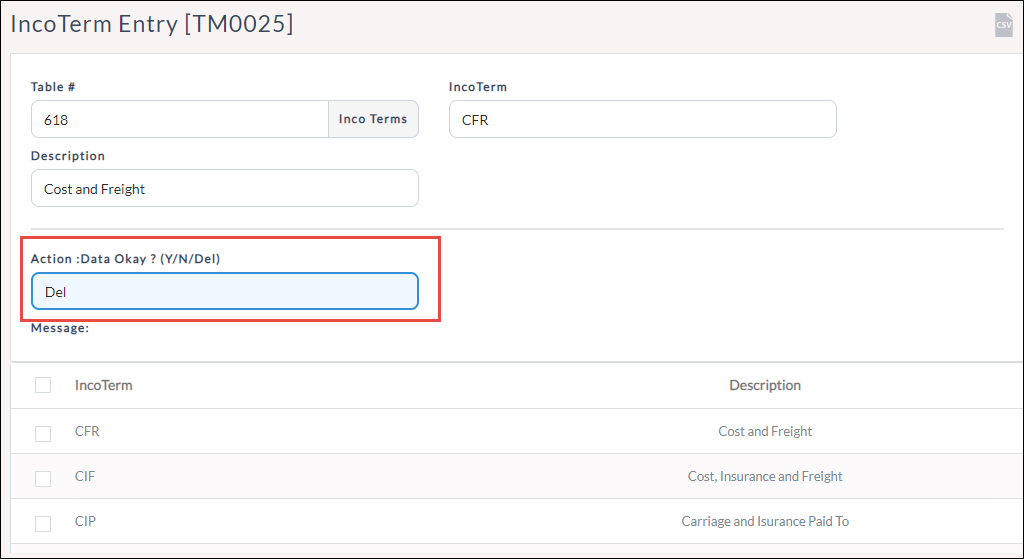Select the CFR entry in the table
This screenshot has height=559, width=1024.
pyautogui.click(x=87, y=432)
